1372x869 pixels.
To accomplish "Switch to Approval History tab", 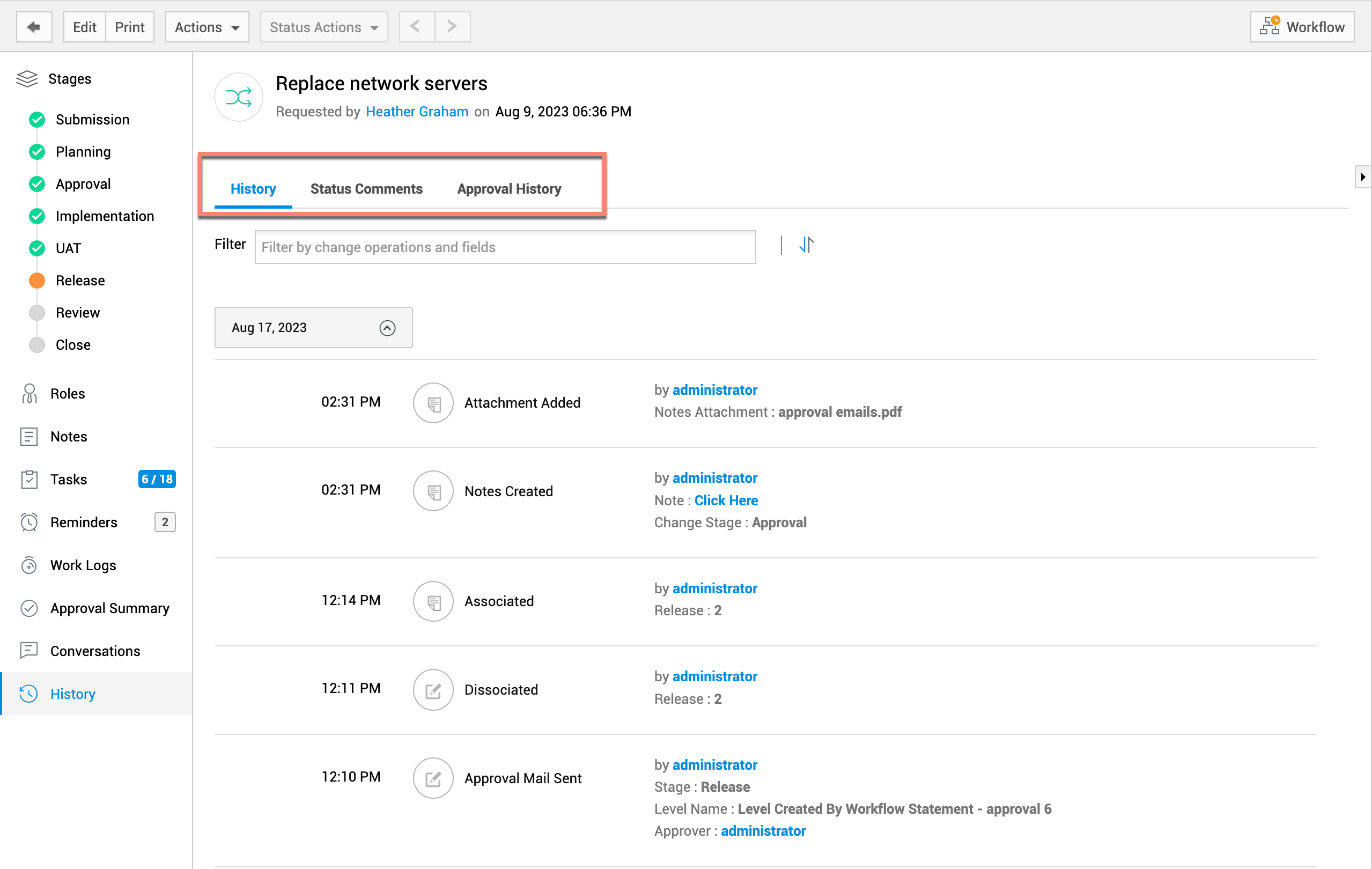I will pyautogui.click(x=509, y=189).
